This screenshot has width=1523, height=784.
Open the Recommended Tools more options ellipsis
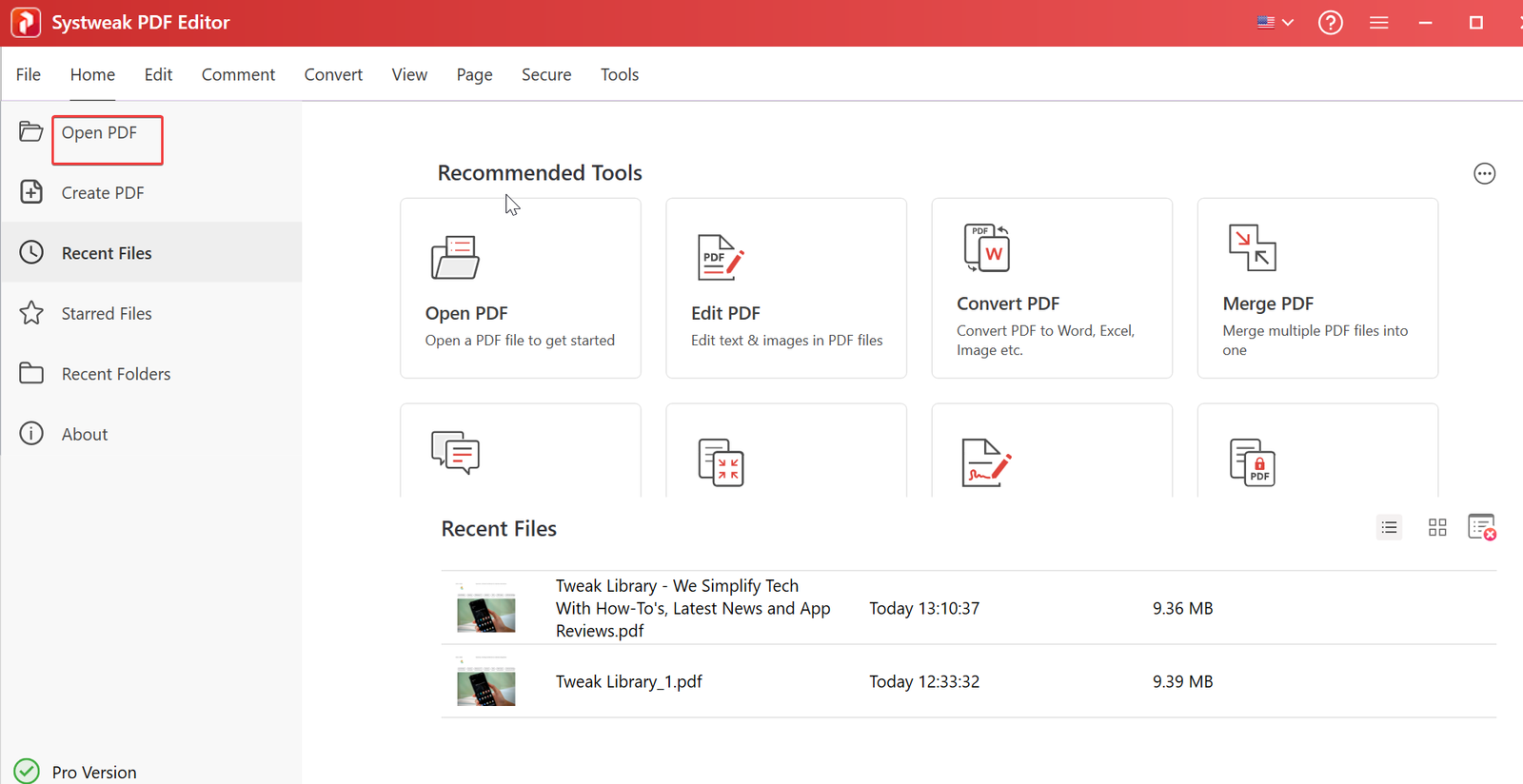(1484, 173)
